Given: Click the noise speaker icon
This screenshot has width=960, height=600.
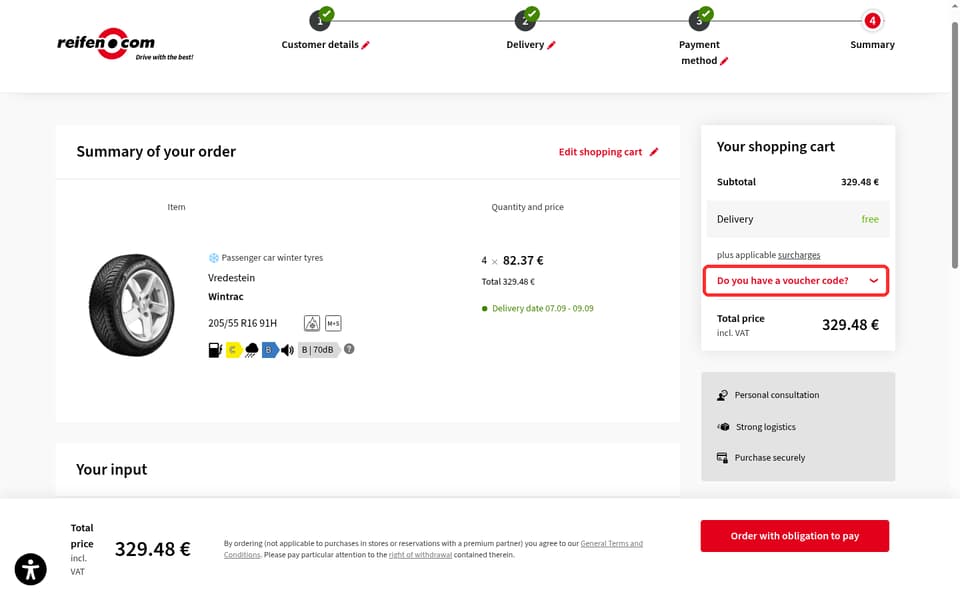Looking at the screenshot, I should tap(288, 350).
